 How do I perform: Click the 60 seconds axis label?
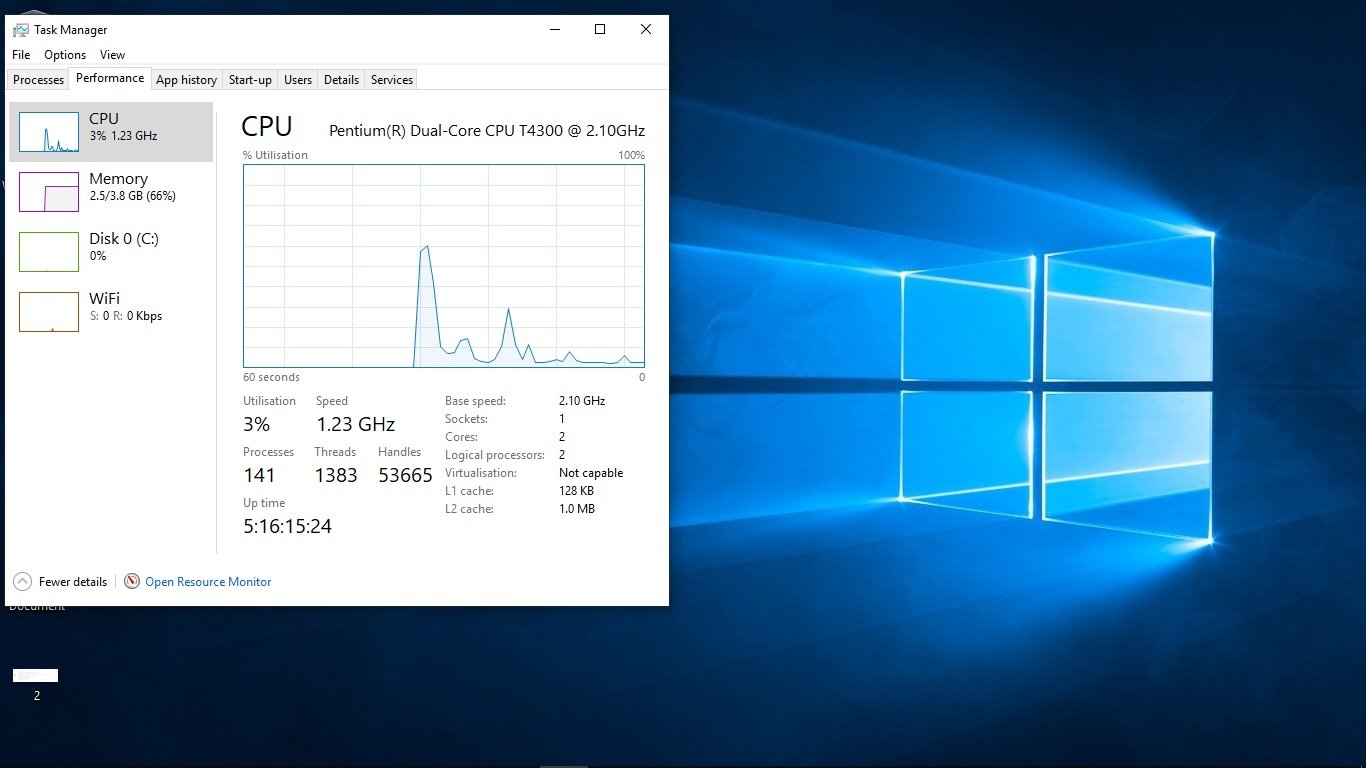pos(271,377)
